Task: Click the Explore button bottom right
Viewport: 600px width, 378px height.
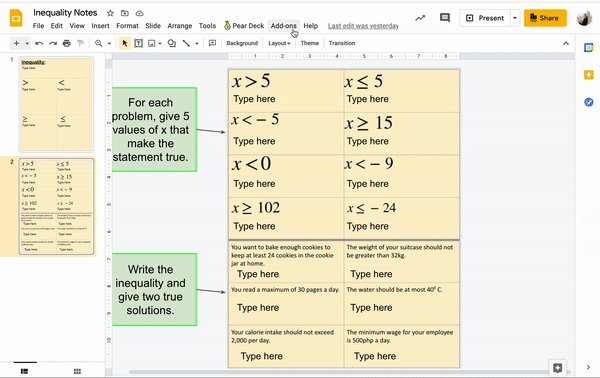Action: pyautogui.click(x=558, y=368)
